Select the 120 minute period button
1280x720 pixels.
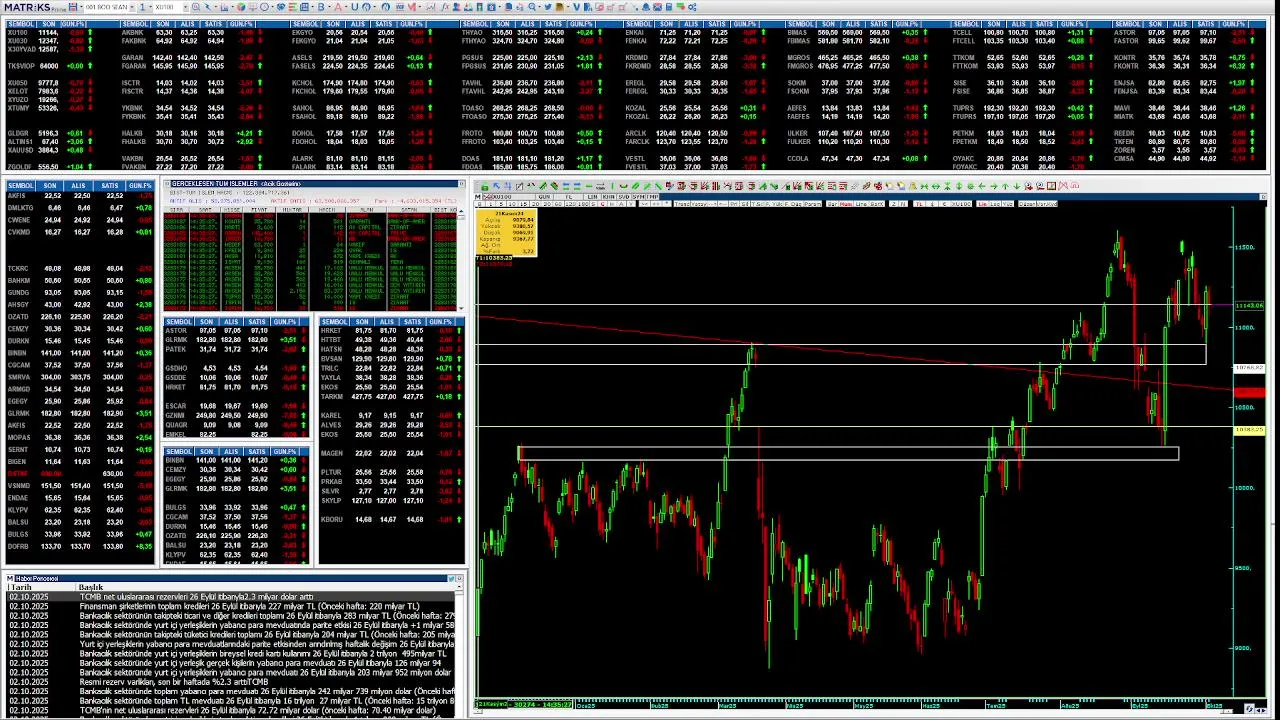pyautogui.click(x=570, y=204)
